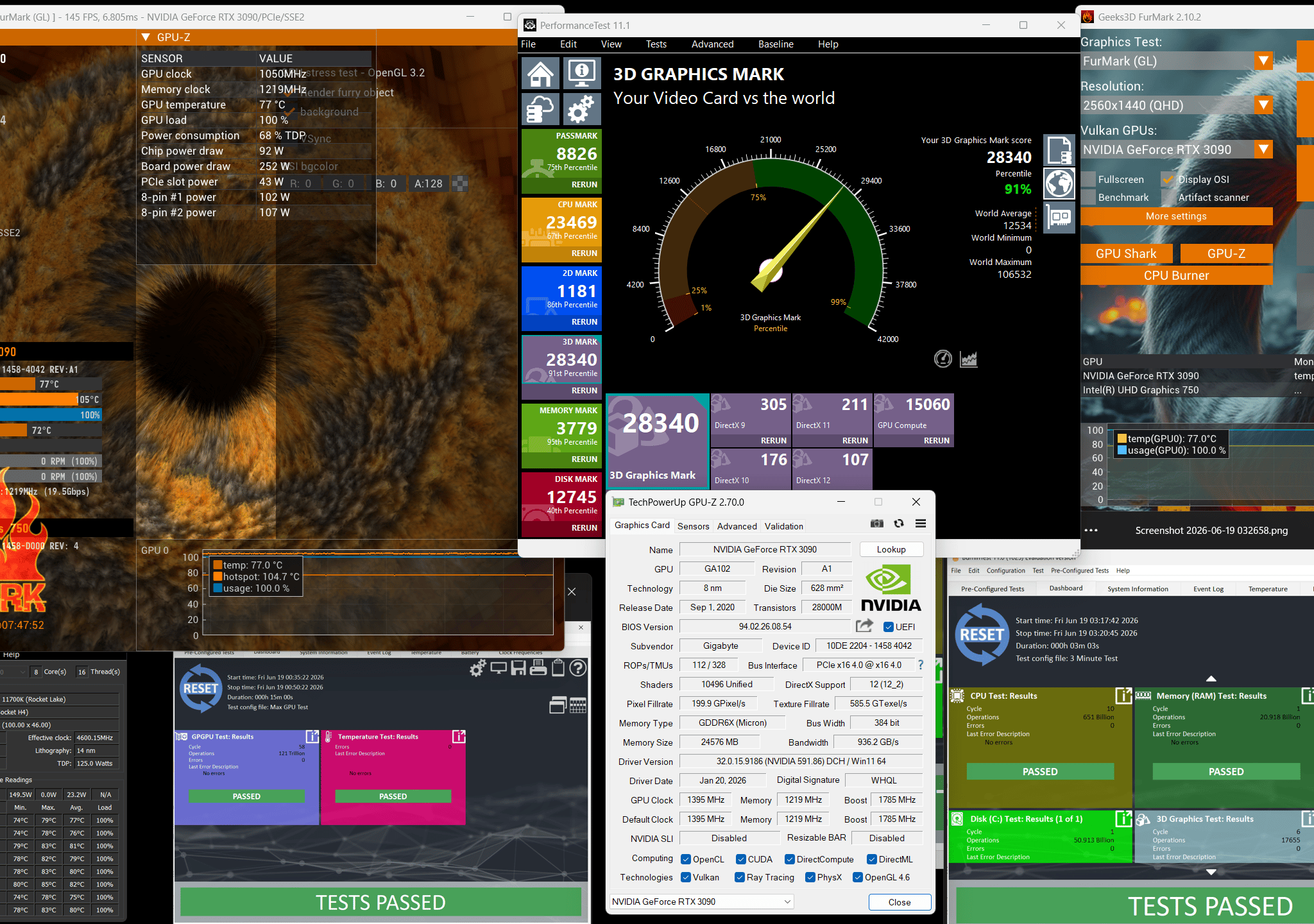Click the globe world comparison icon
The width and height of the screenshot is (1314, 924).
coord(1059,184)
